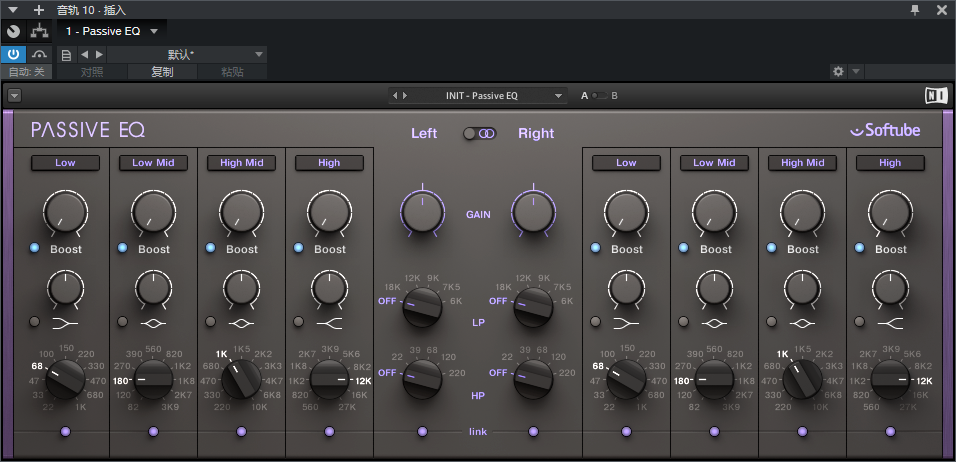Click the routing/sidechain icon
Screen dimensions: 956x462
pyautogui.click(x=39, y=31)
